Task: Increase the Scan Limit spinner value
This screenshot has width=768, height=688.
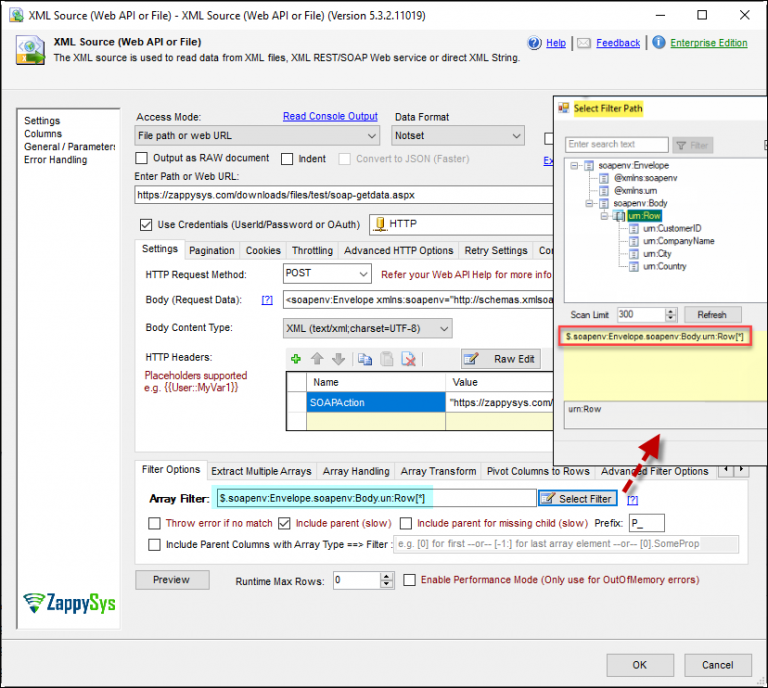Action: tap(671, 310)
